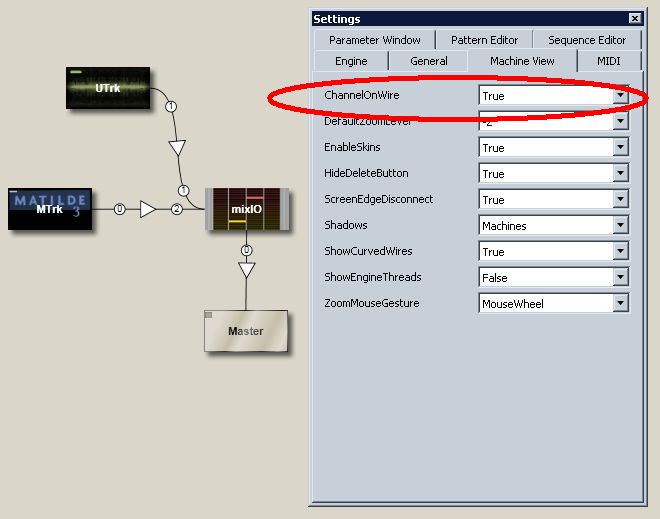Click channel 2 circle near mixIO input

click(x=177, y=209)
